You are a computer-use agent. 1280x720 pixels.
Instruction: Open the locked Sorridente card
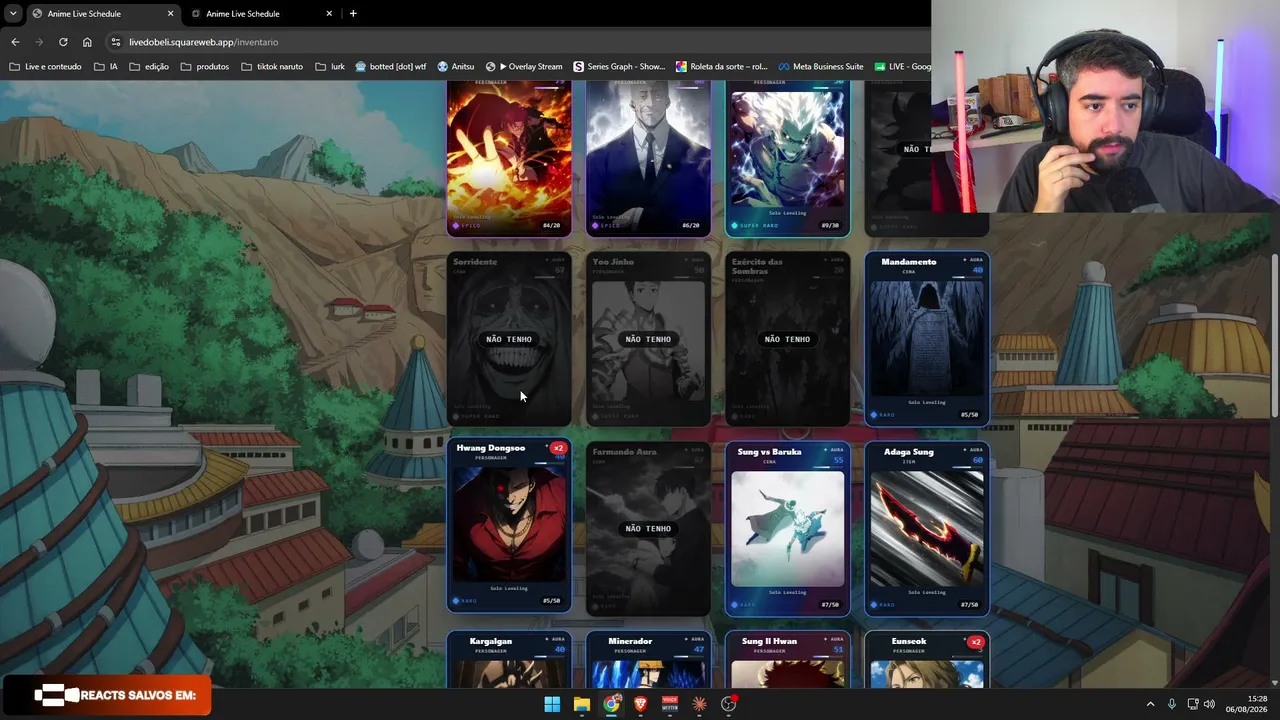coord(509,339)
